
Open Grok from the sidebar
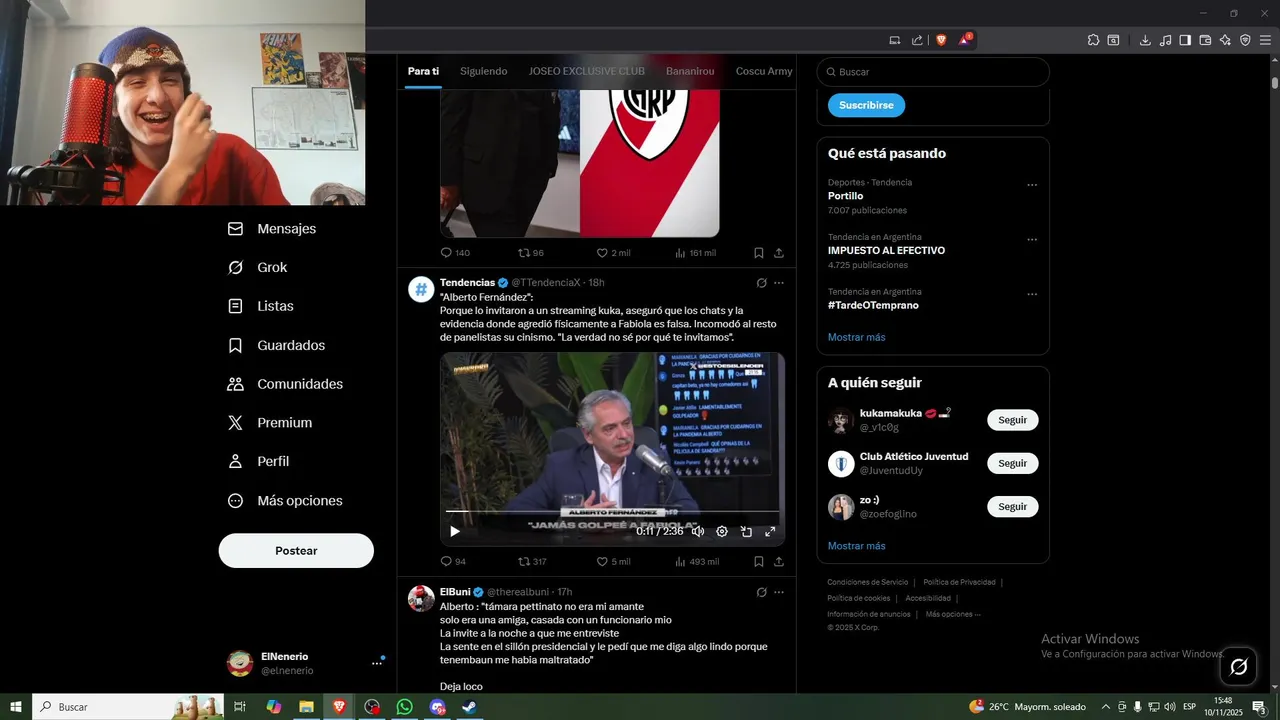[258, 268]
